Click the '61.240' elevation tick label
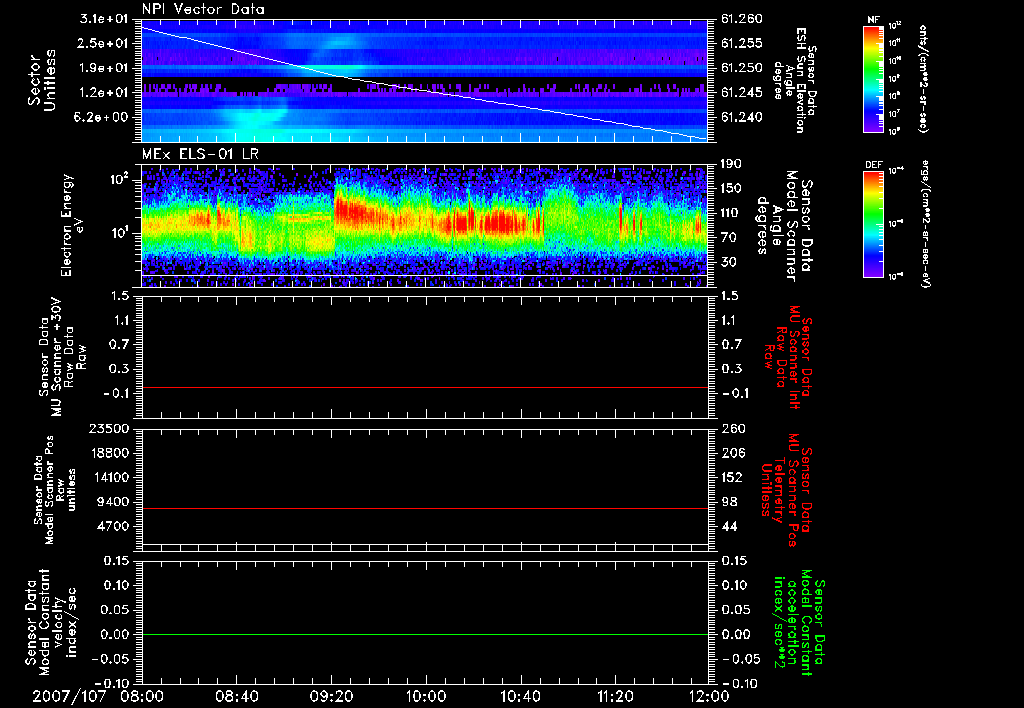This screenshot has height=708, width=1024. point(741,118)
